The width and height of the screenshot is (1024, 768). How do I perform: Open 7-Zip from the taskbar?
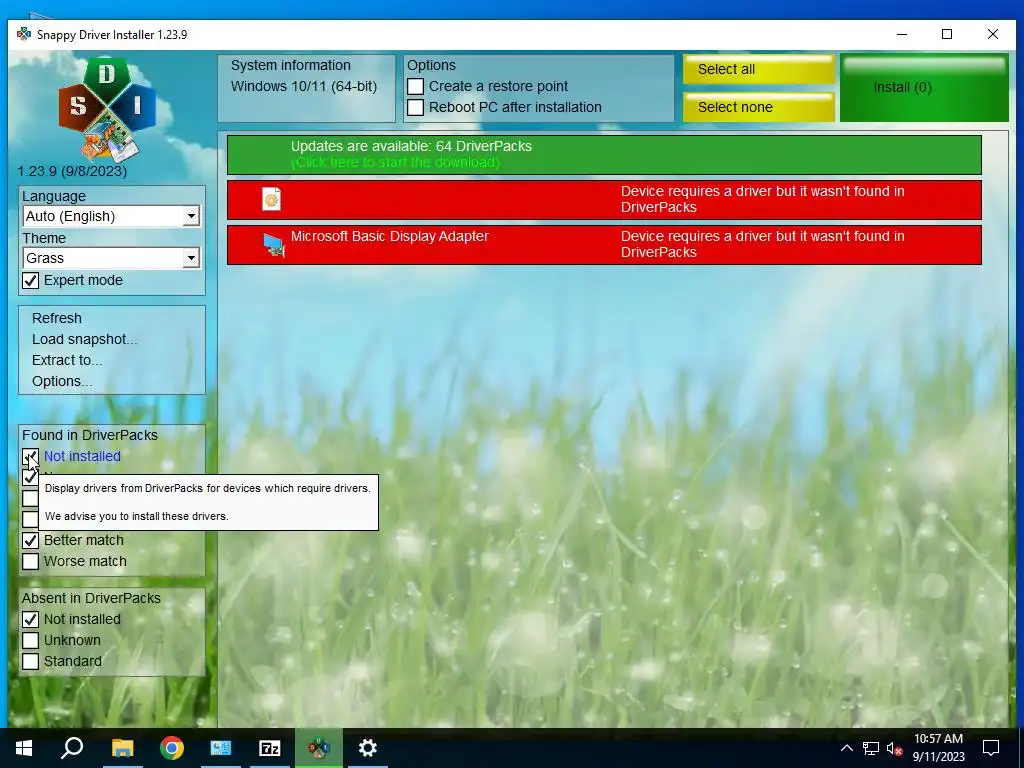270,748
